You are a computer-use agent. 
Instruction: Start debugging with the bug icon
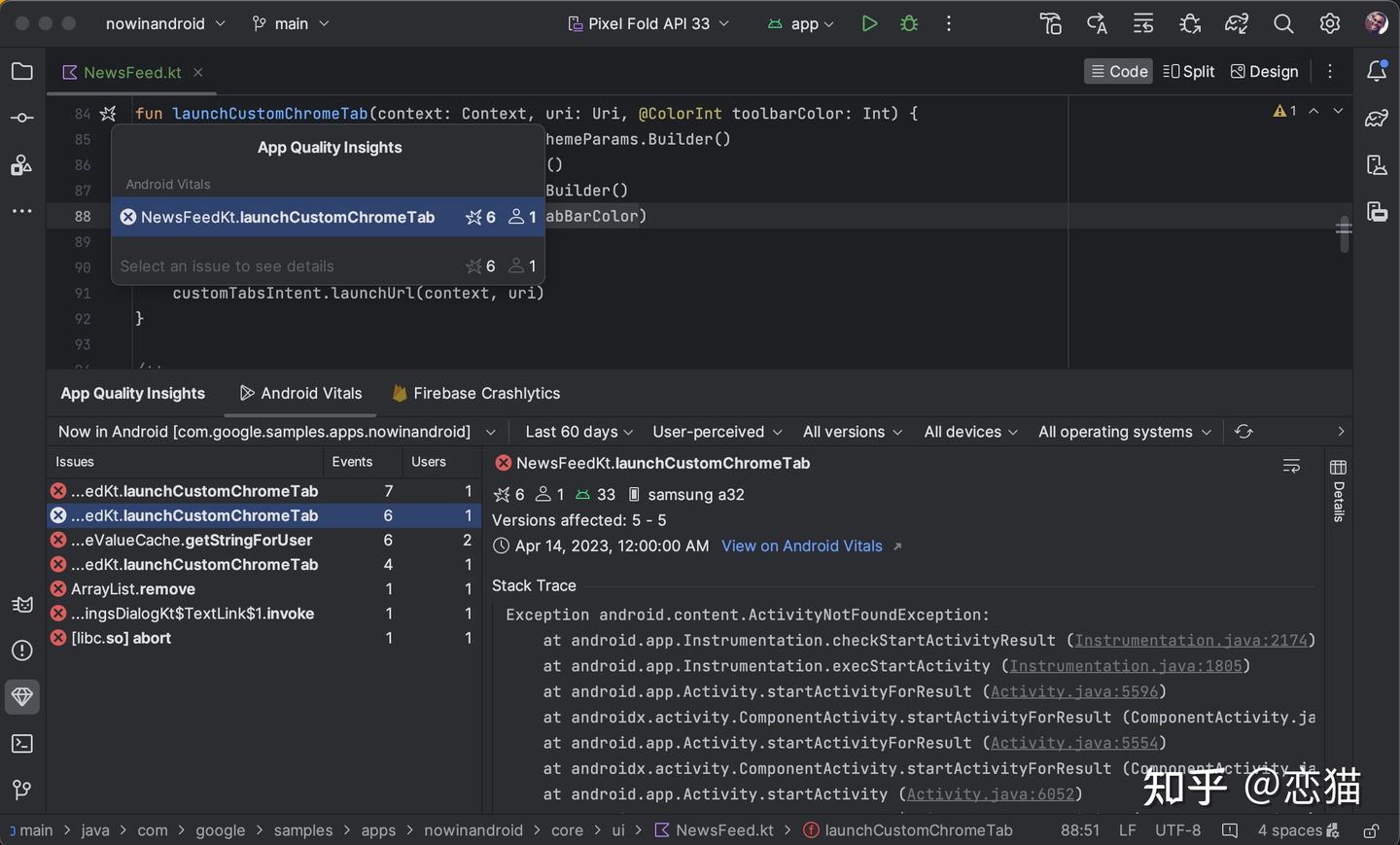(x=909, y=23)
